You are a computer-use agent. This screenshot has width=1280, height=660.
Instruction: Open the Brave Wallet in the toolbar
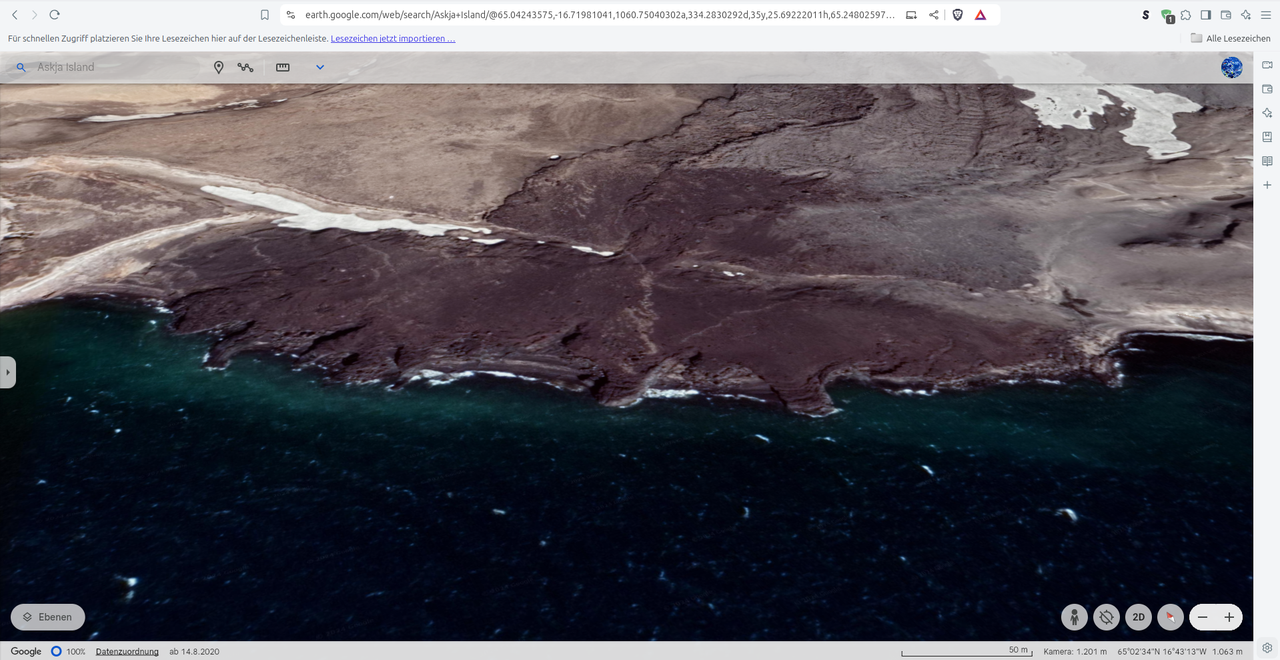click(1226, 15)
